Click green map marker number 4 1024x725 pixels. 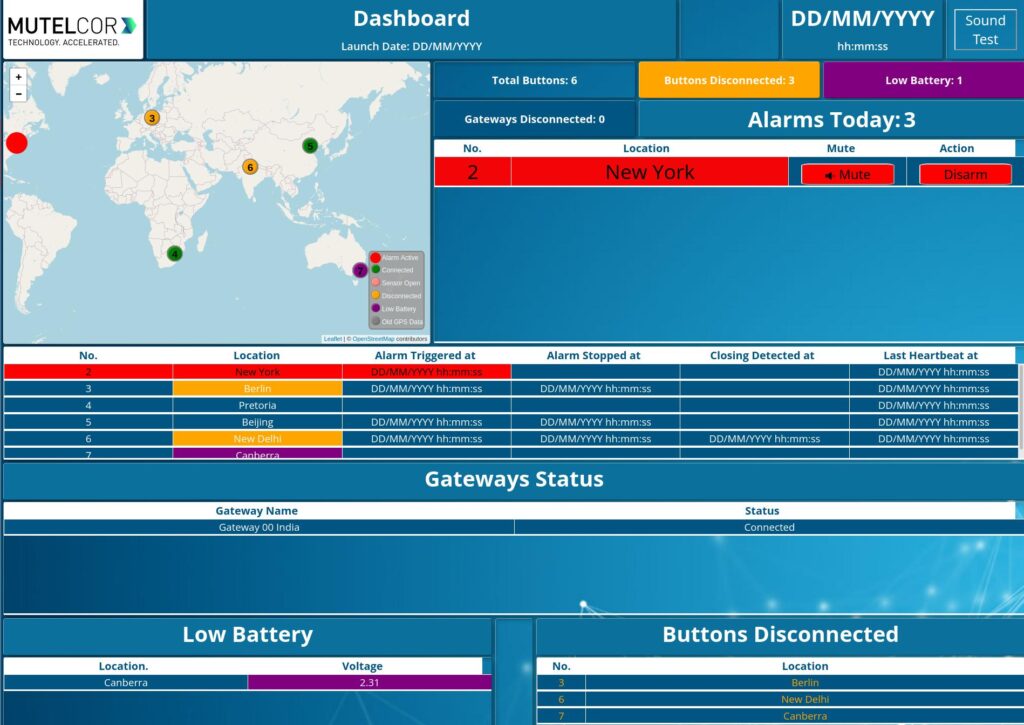175,254
